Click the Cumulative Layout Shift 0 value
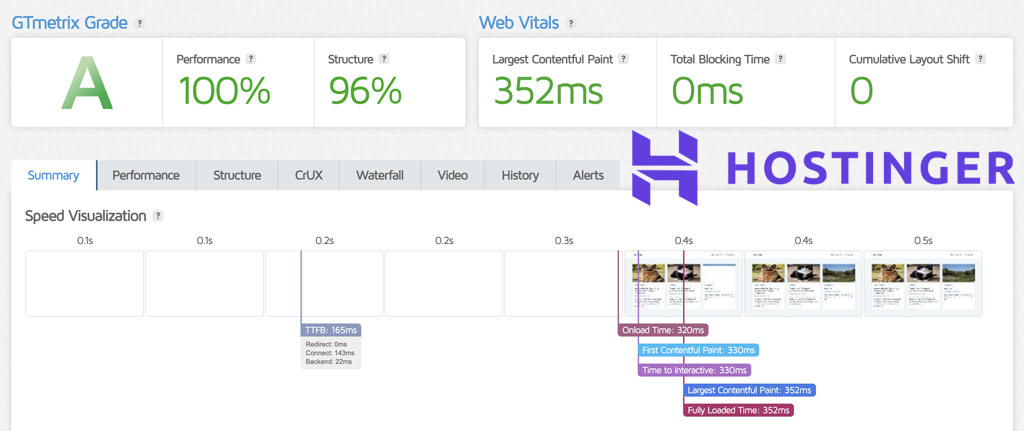Image resolution: width=1024 pixels, height=431 pixels. [x=861, y=90]
